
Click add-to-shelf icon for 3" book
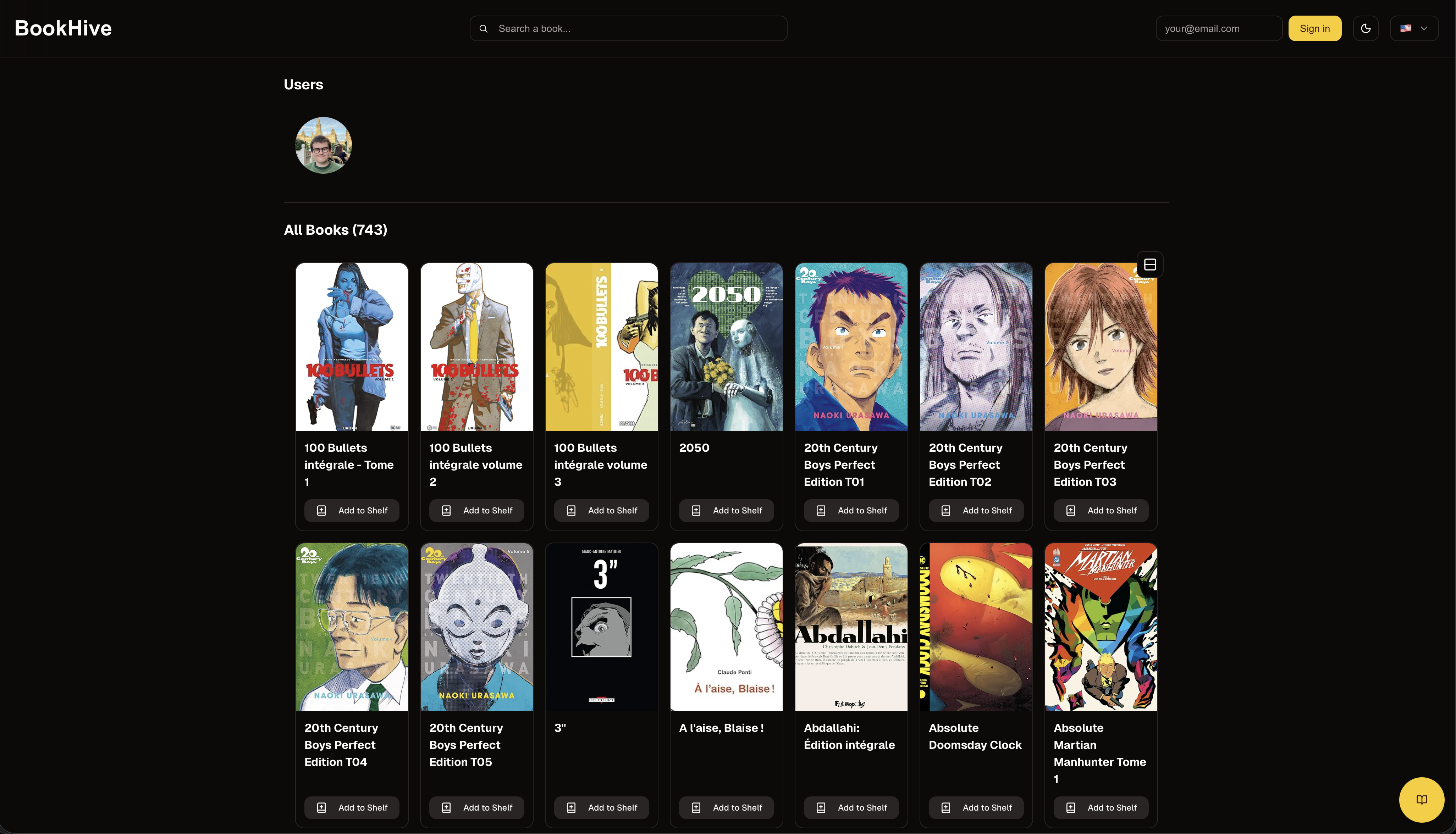coord(571,808)
